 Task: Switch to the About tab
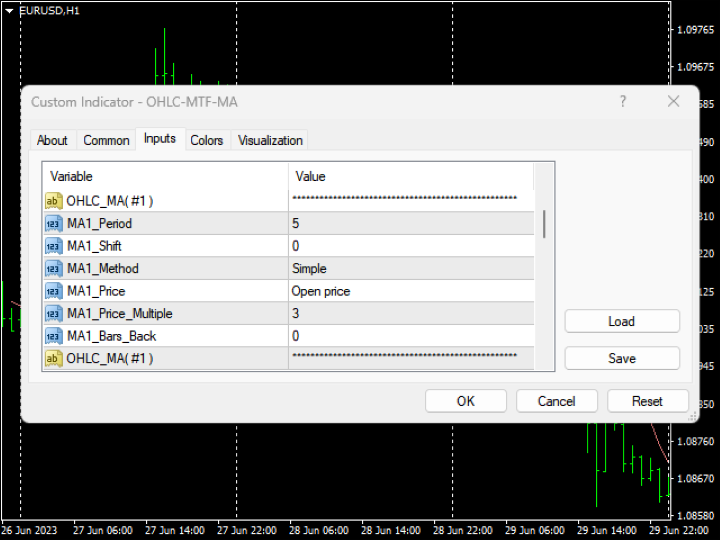[x=52, y=140]
